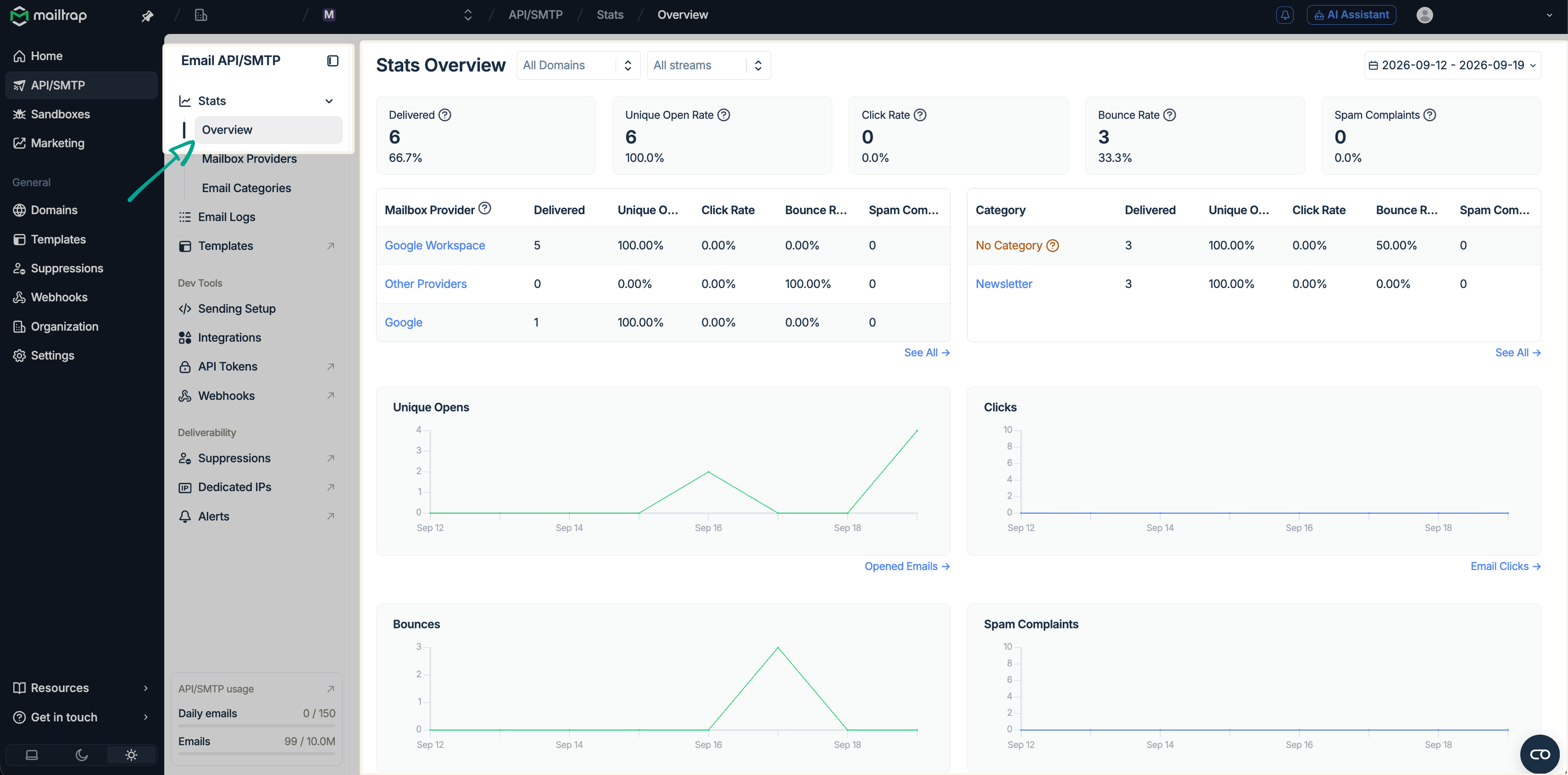Click the Bounce Rate help icon

[x=1169, y=114]
